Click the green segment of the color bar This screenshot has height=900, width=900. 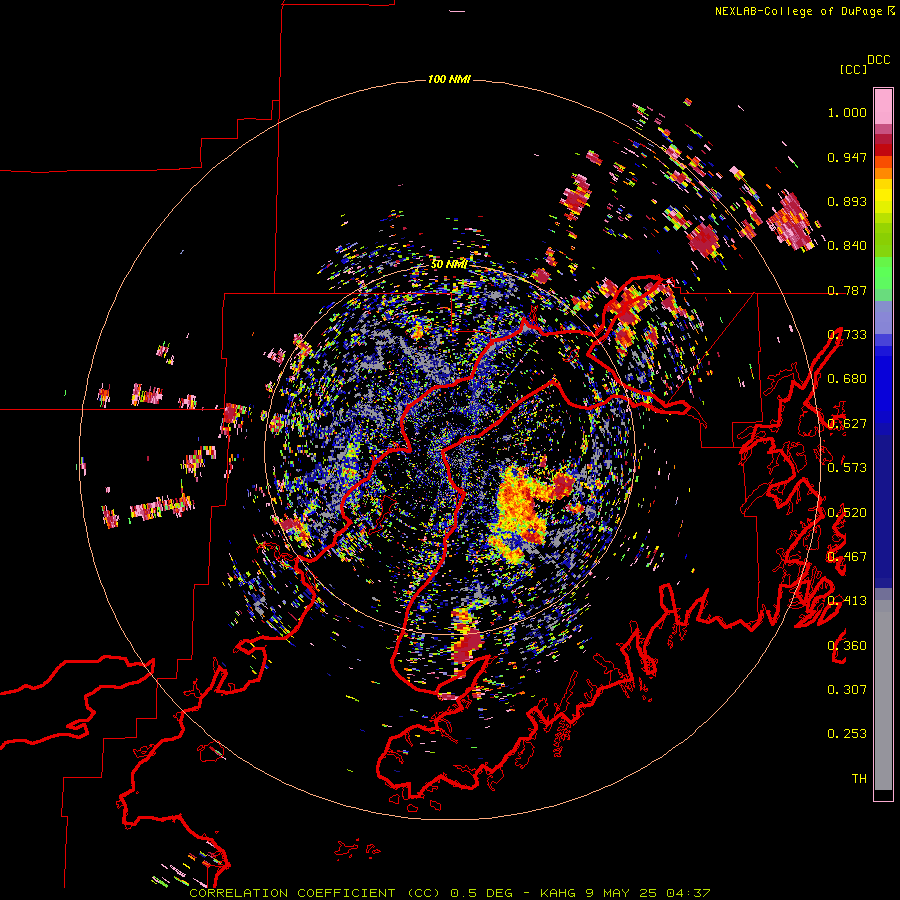pos(883,273)
